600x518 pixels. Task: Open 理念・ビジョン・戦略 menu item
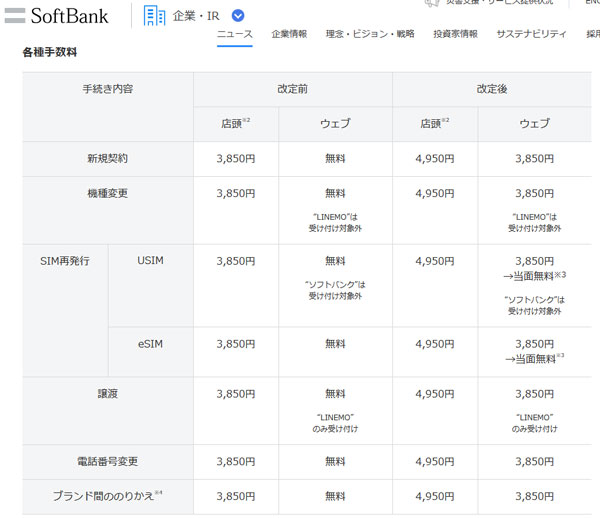pyautogui.click(x=370, y=34)
